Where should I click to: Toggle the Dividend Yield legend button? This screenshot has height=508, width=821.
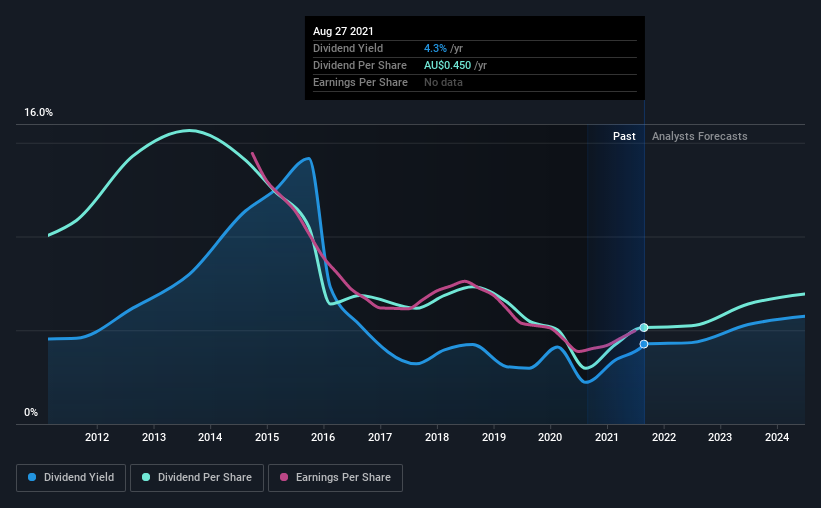click(x=71, y=478)
